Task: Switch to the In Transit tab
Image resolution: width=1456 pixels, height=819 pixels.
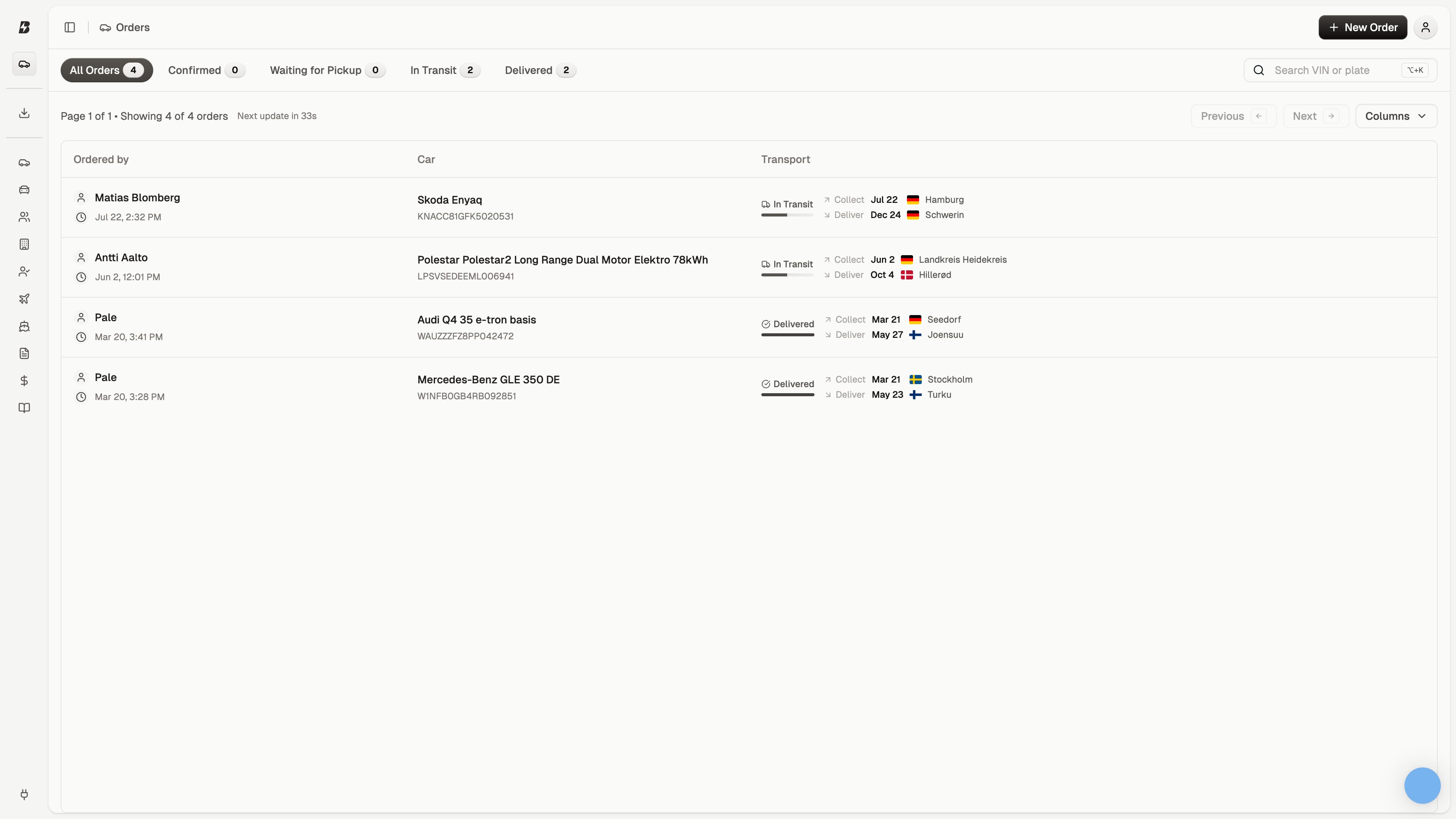Action: pyautogui.click(x=445, y=70)
